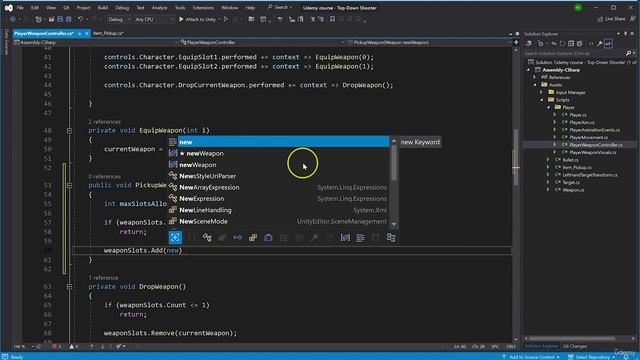Image resolution: width=640 pixels, height=360 pixels.
Task: Collapse the EquipWeapon method outlining box
Action: (69, 131)
